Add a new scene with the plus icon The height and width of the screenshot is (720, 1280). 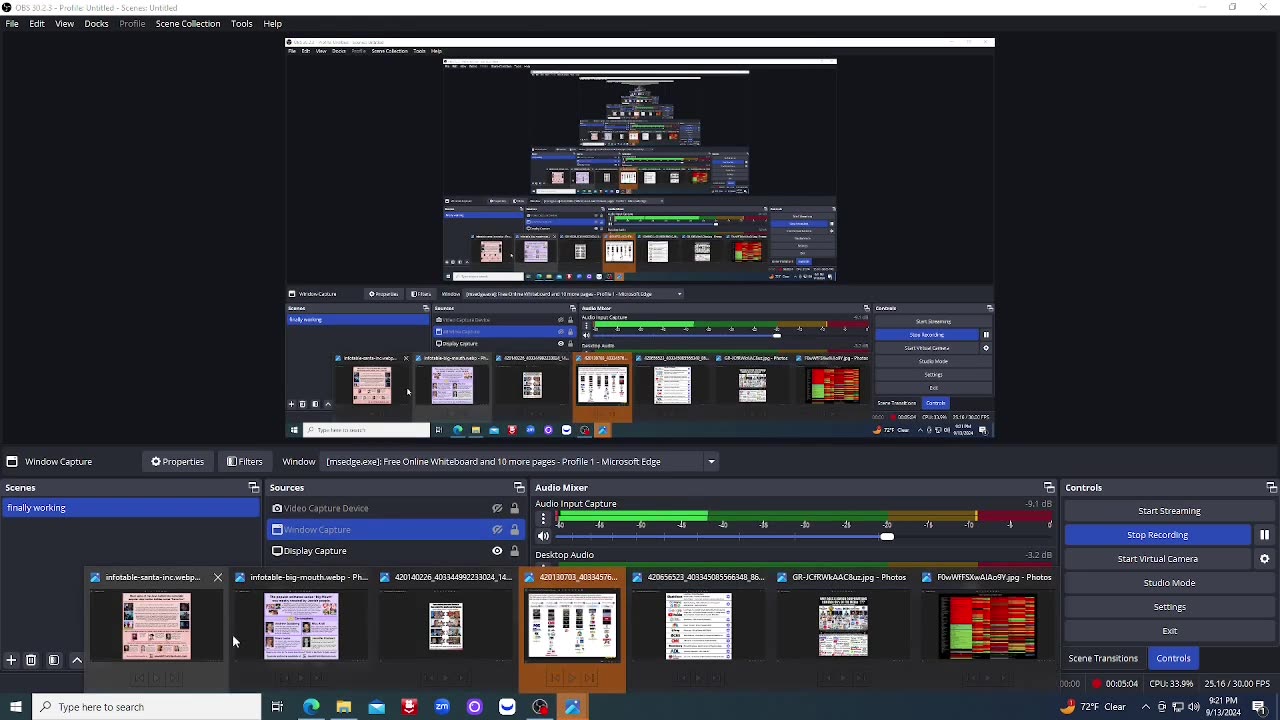(x=11, y=660)
